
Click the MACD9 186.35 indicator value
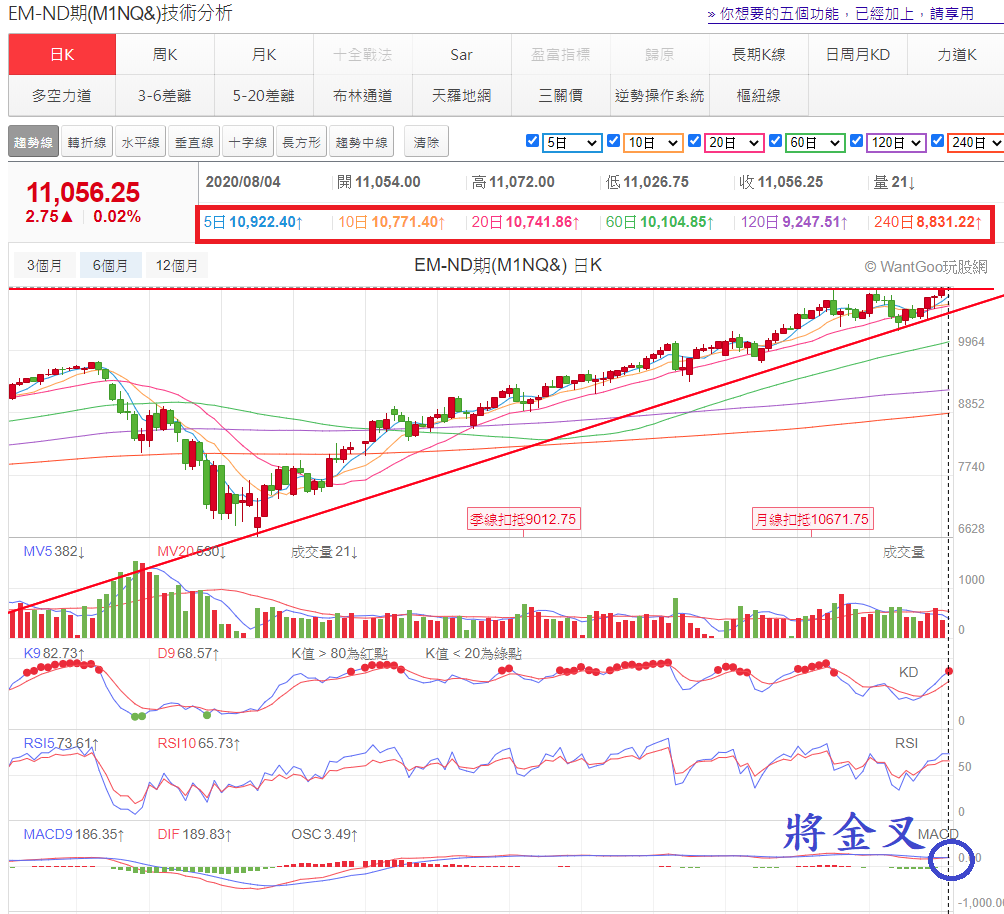74,835
